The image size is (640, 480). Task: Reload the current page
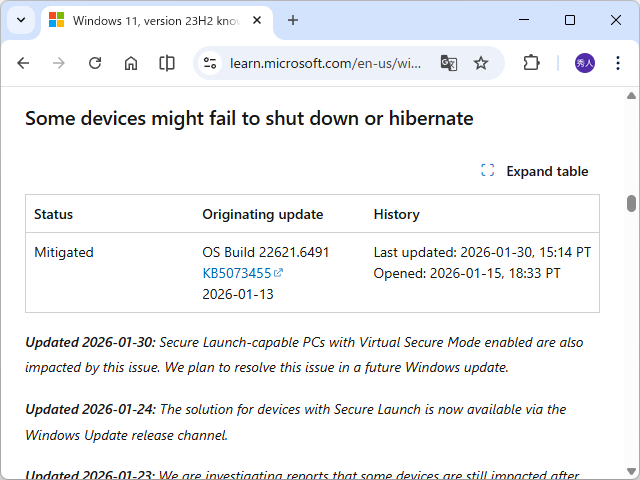[x=95, y=63]
